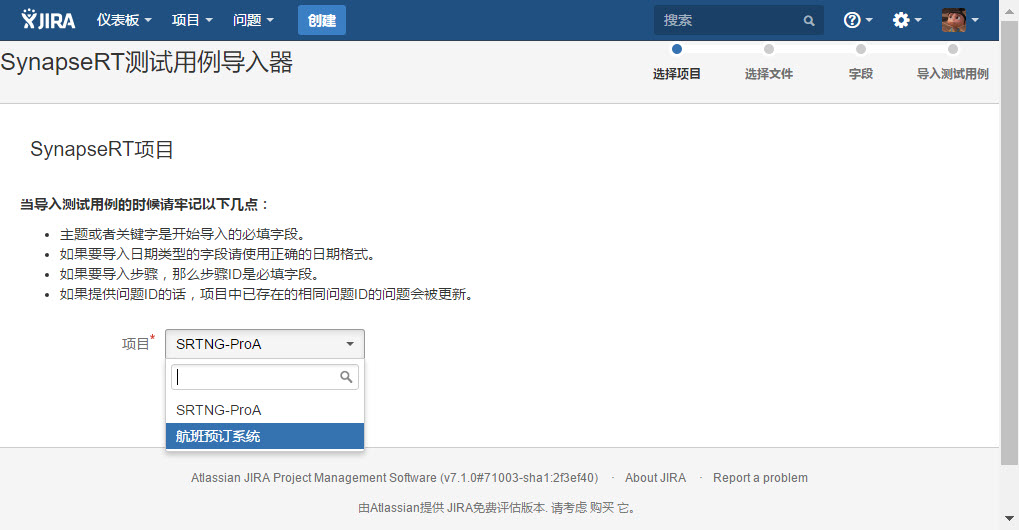Open the user avatar profile menu
This screenshot has height=530, width=1019.
pos(960,20)
